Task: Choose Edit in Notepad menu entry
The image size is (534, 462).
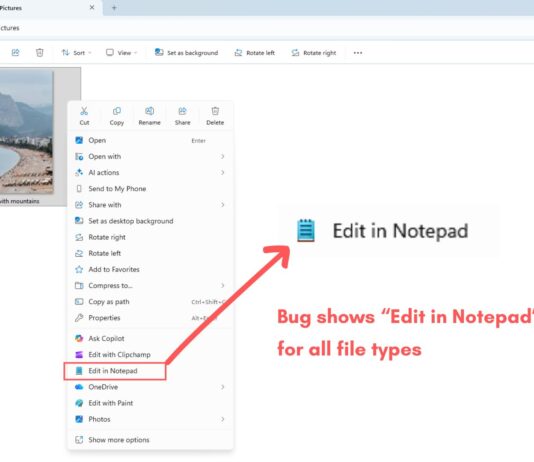Action: [x=150, y=371]
